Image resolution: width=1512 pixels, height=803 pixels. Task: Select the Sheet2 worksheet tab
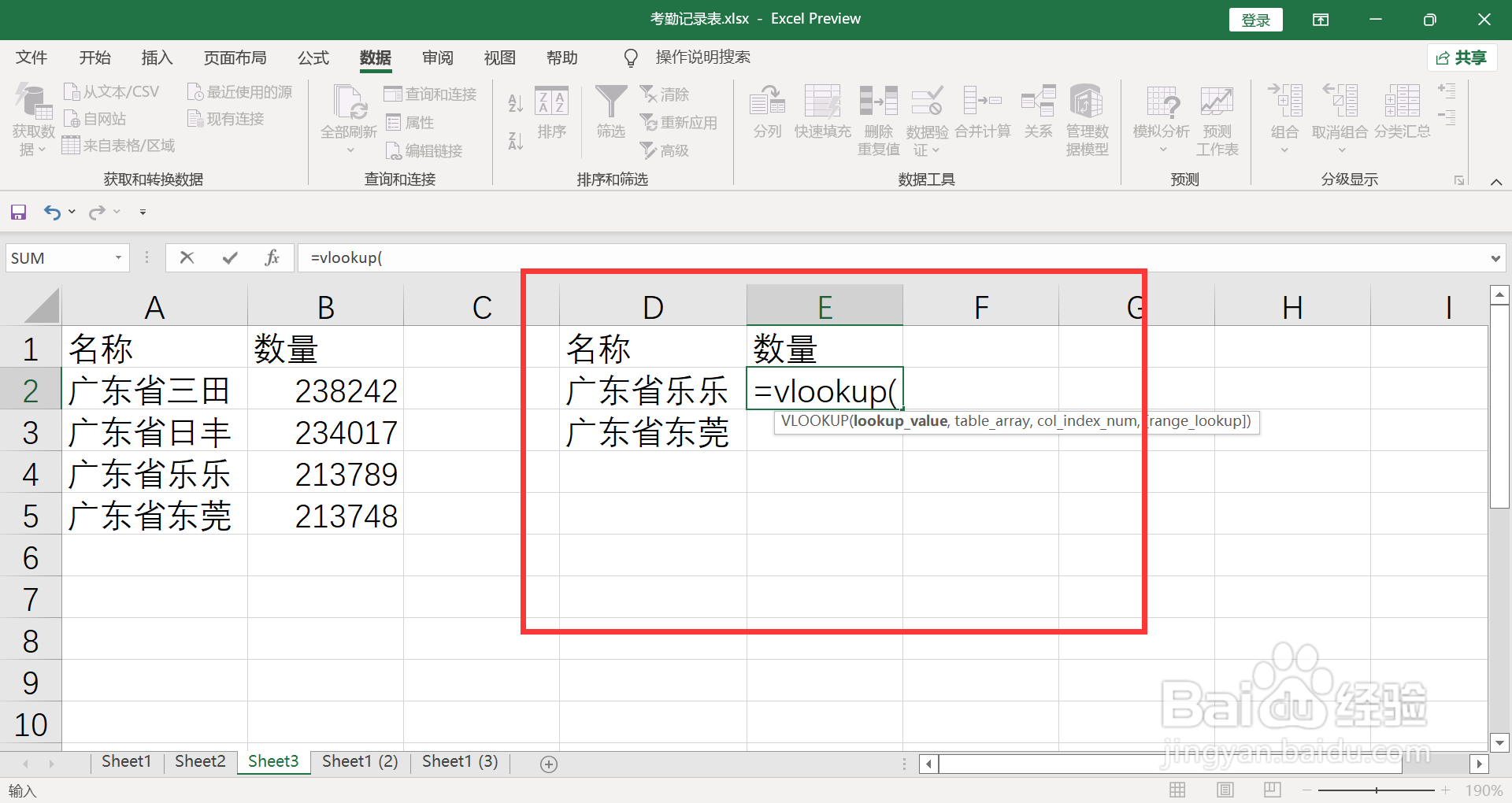tap(199, 761)
